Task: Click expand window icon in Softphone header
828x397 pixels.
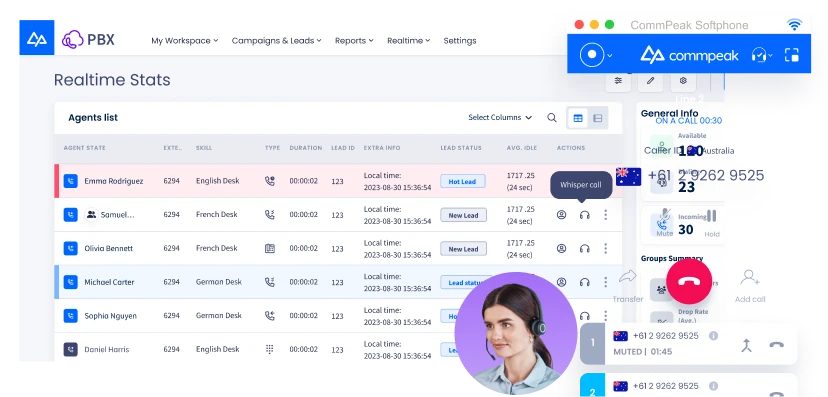Action: pos(792,55)
